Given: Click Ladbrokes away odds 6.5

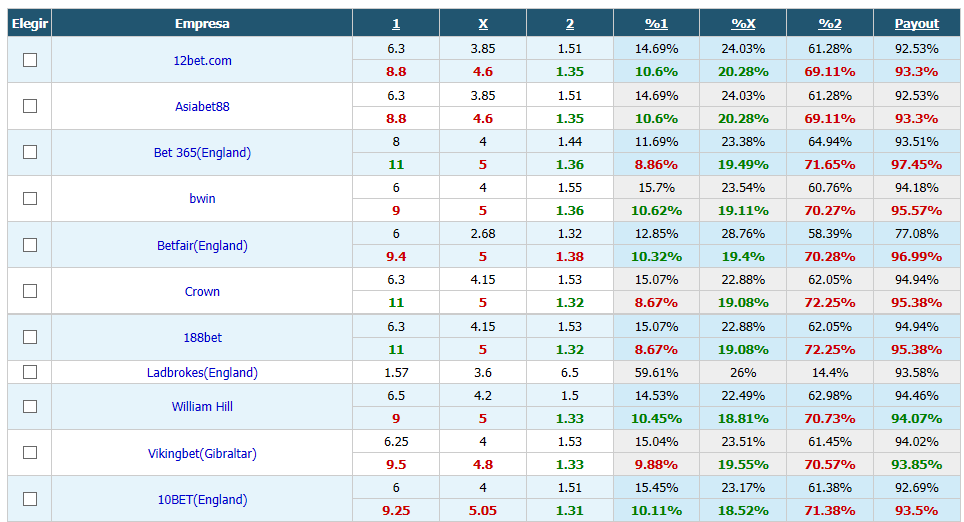Looking at the screenshot, I should (x=570, y=373).
